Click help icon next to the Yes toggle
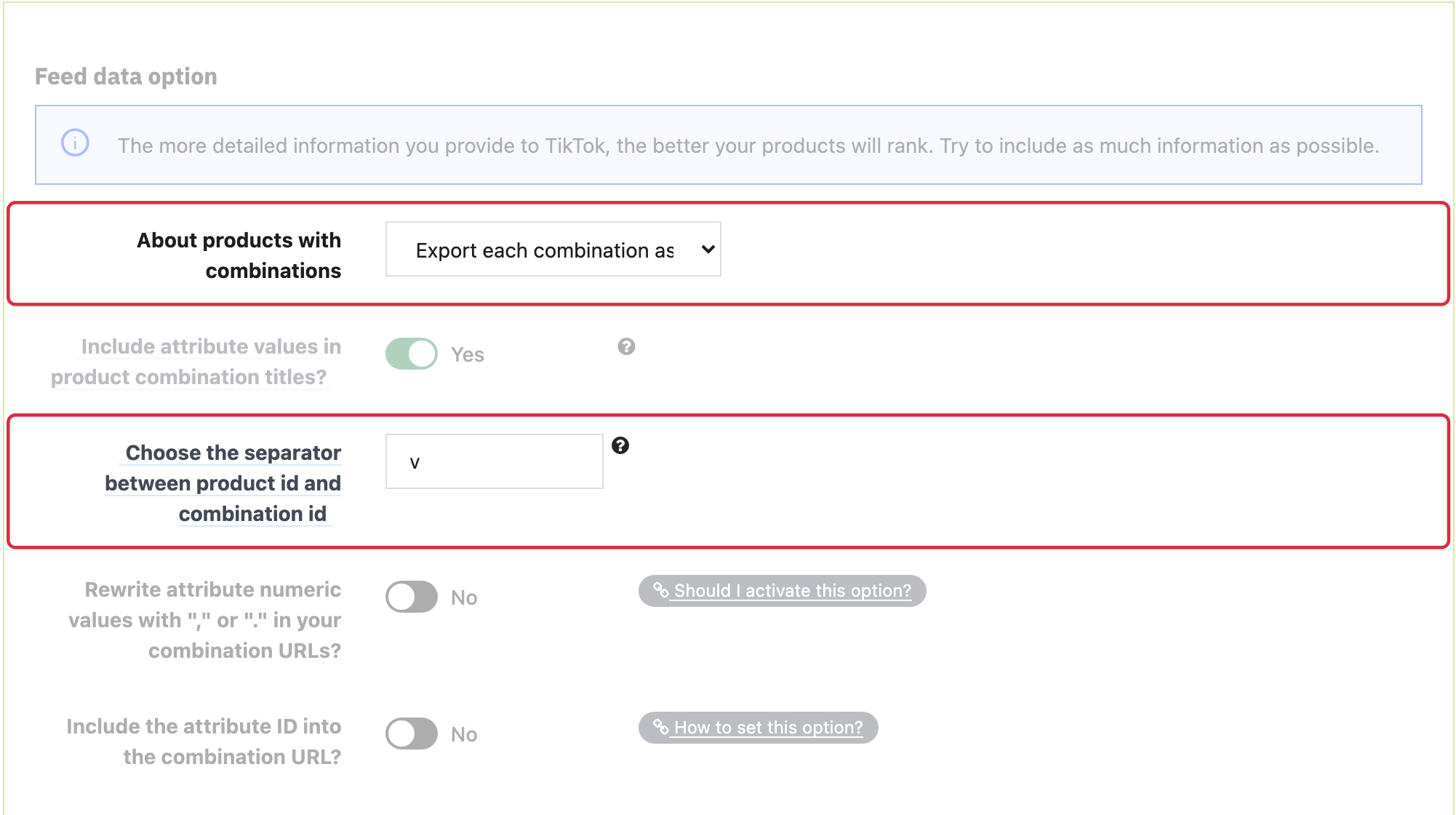This screenshot has height=815, width=1456. pos(626,346)
